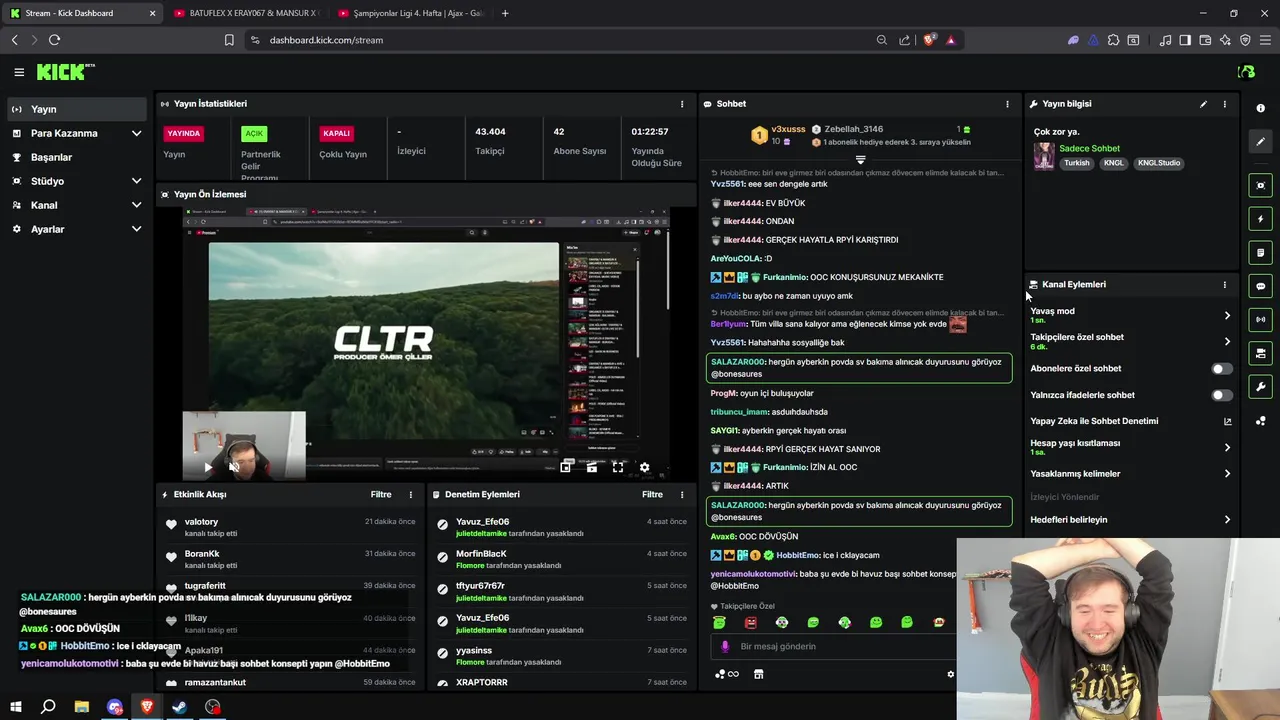
Task: Open Steam from the taskbar
Action: point(179,707)
